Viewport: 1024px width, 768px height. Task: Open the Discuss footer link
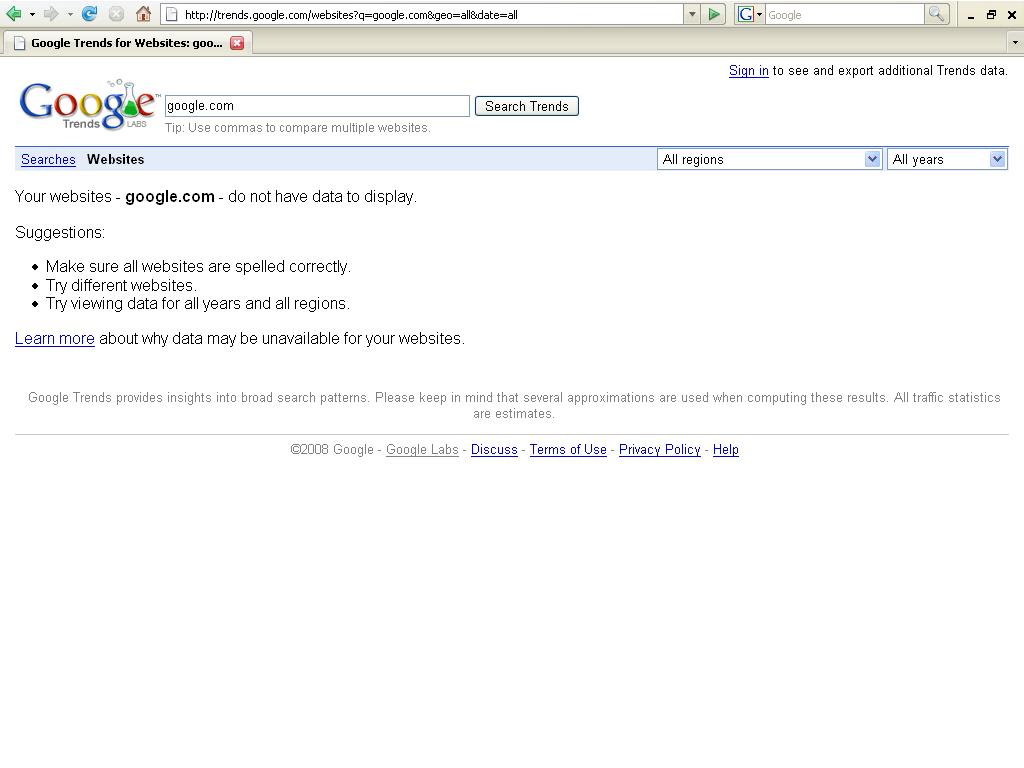click(494, 449)
